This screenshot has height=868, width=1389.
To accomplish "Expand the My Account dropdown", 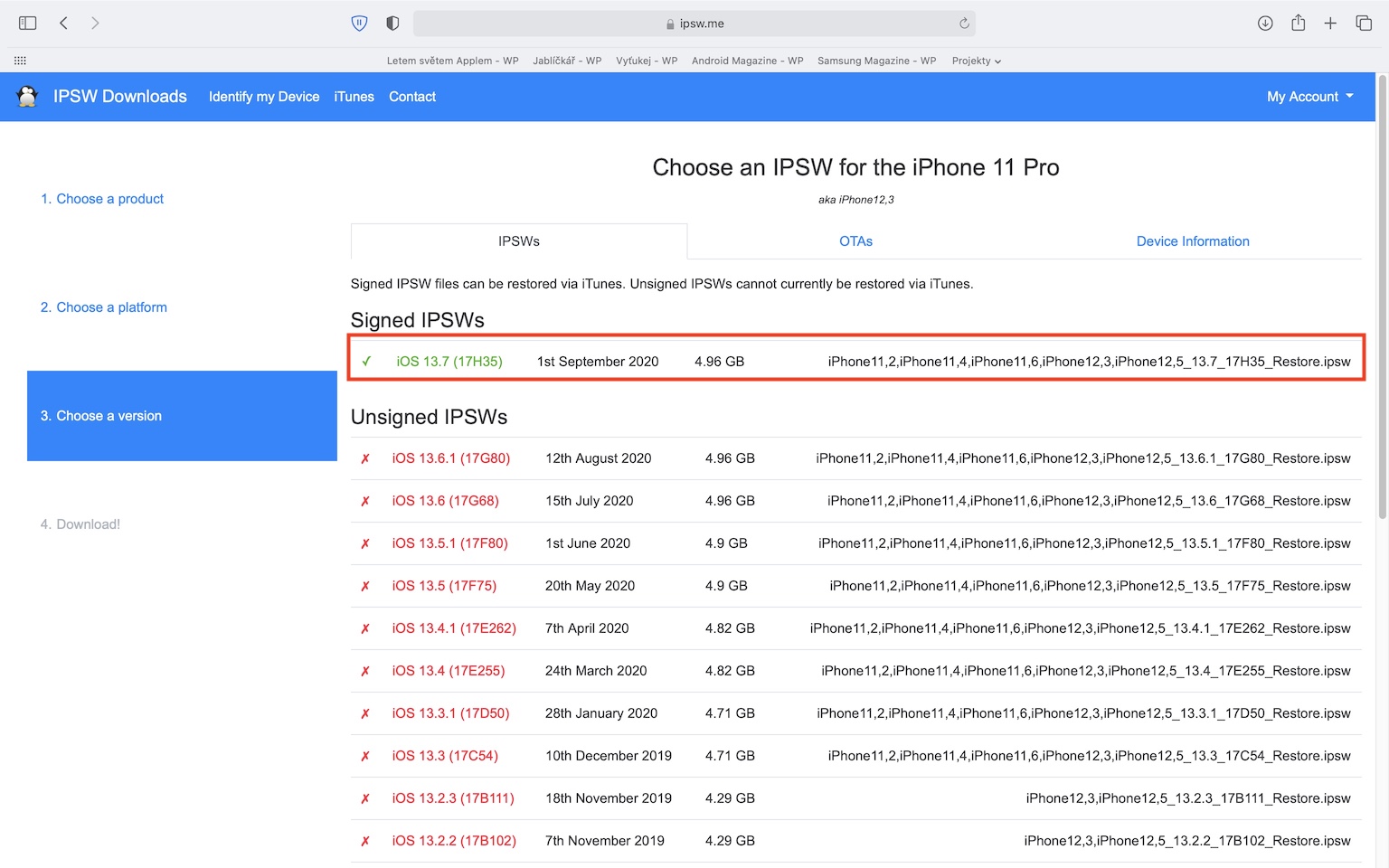I will coord(1310,97).
